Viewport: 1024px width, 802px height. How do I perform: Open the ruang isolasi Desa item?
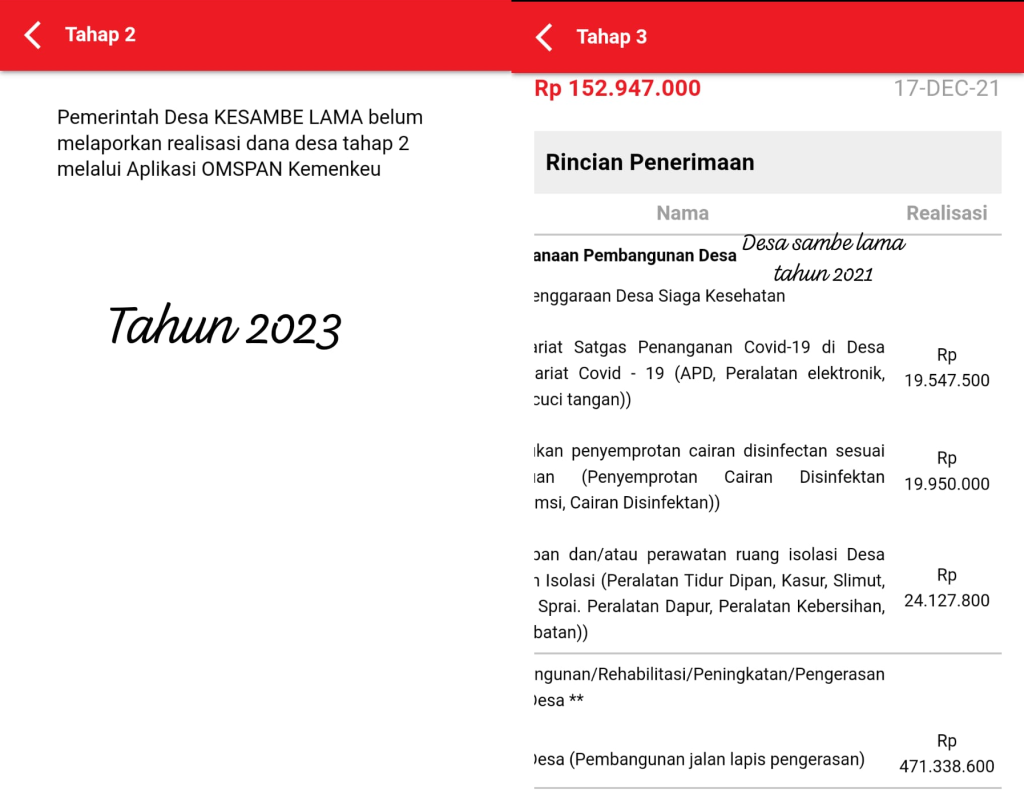pos(709,593)
